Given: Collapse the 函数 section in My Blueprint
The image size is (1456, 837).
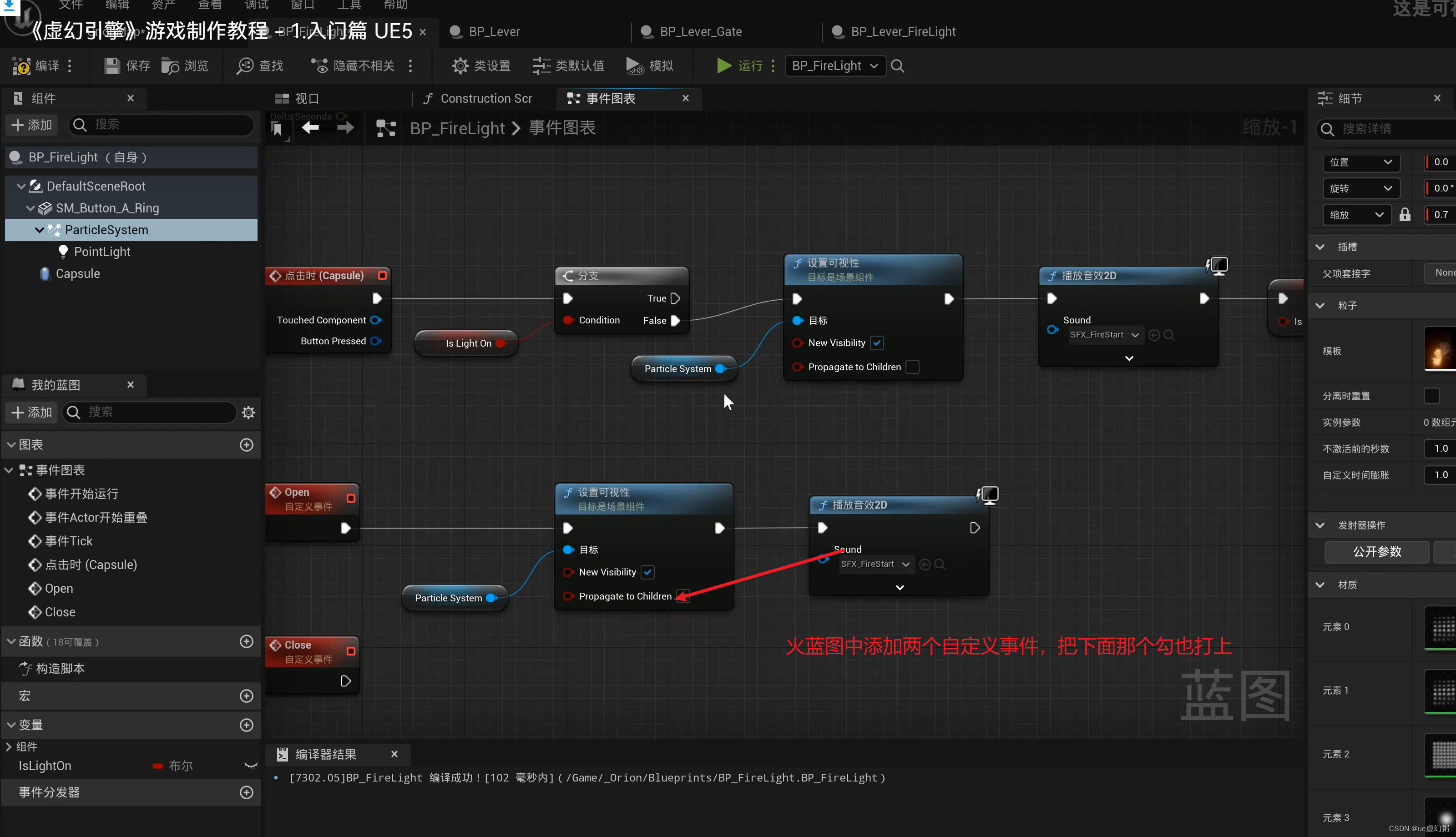Looking at the screenshot, I should [x=11, y=641].
